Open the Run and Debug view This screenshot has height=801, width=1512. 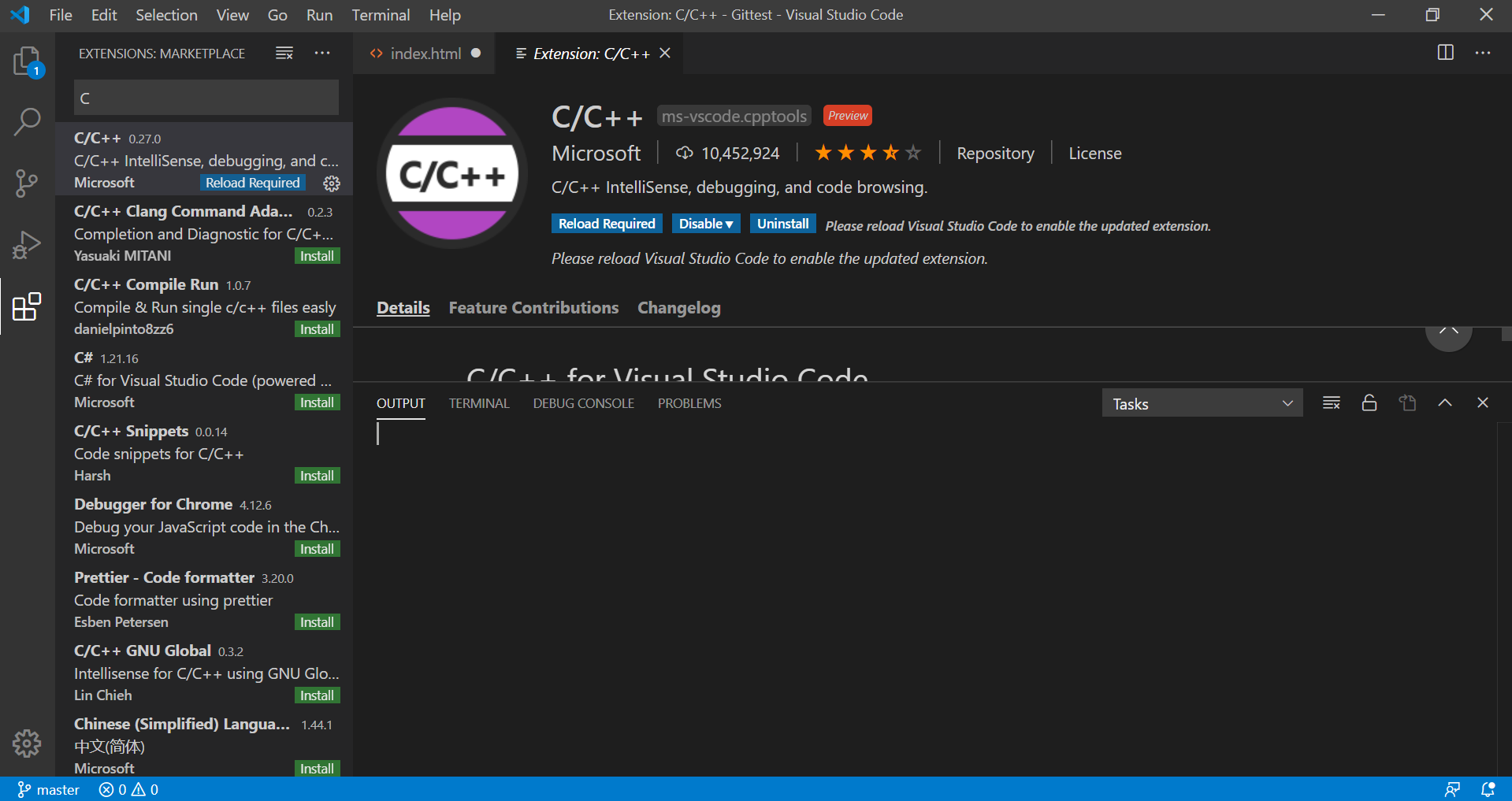click(x=28, y=245)
